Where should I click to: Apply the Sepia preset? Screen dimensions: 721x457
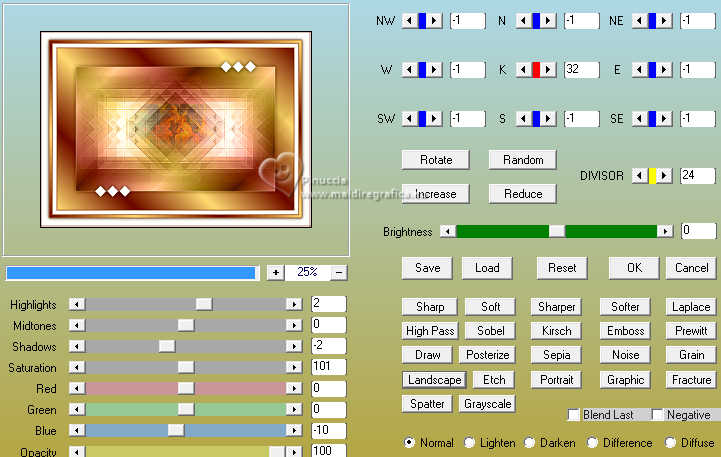coord(556,355)
